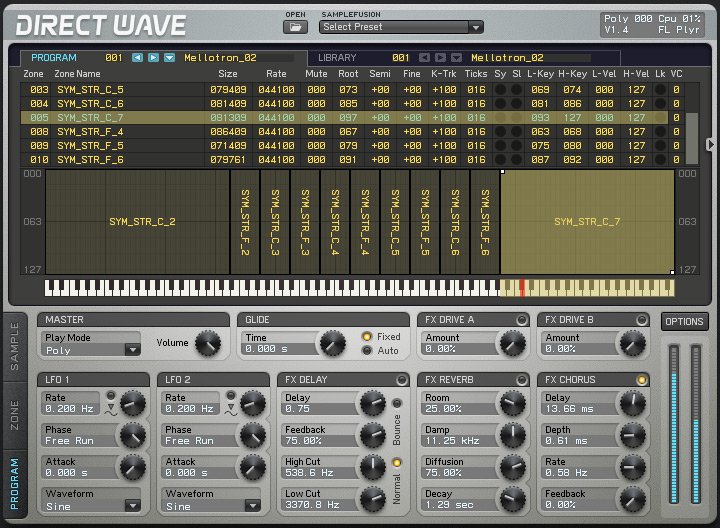The image size is (720, 528).
Task: Go to next program with right arrow
Action: (153, 58)
